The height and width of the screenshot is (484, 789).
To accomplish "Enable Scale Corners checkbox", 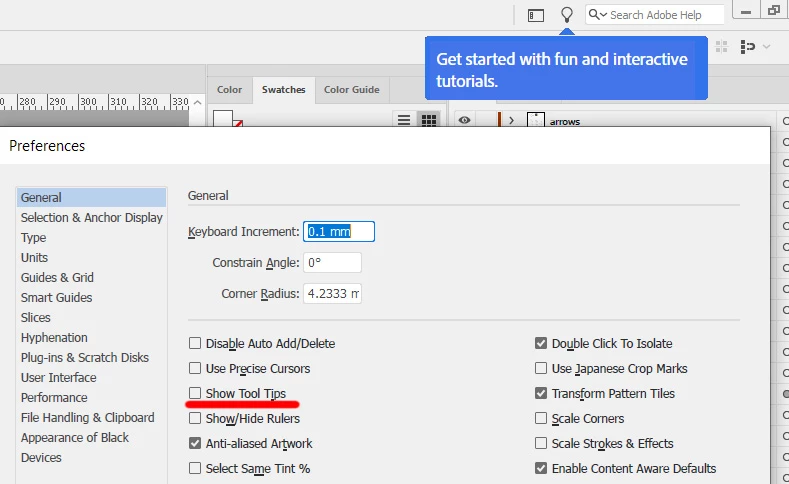I will point(541,418).
